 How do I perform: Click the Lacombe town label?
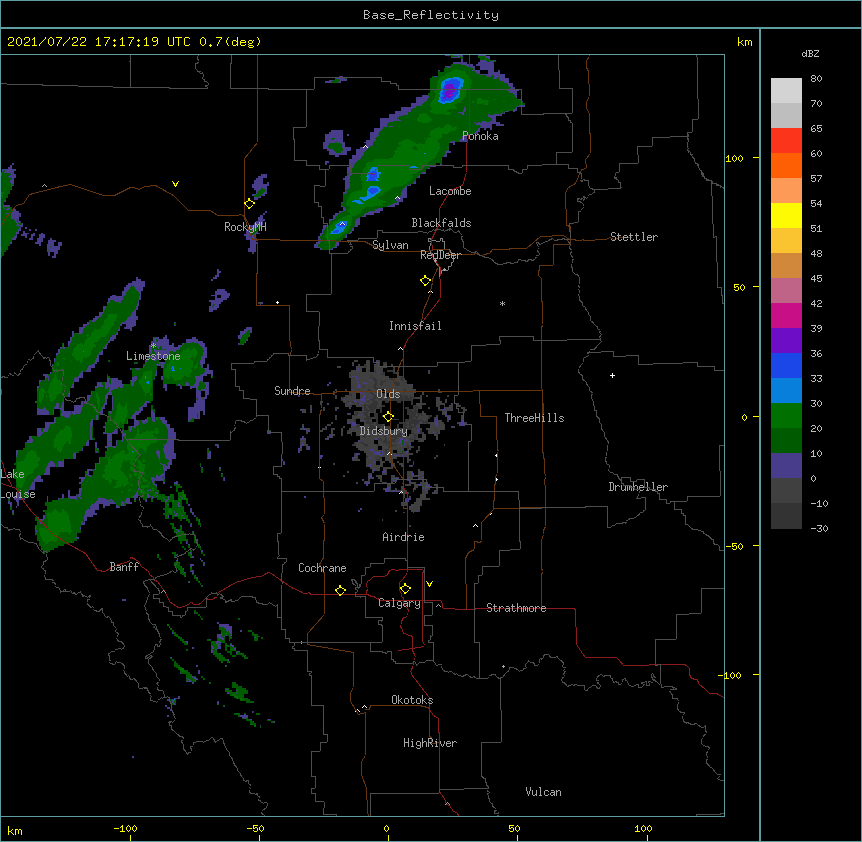coord(450,191)
